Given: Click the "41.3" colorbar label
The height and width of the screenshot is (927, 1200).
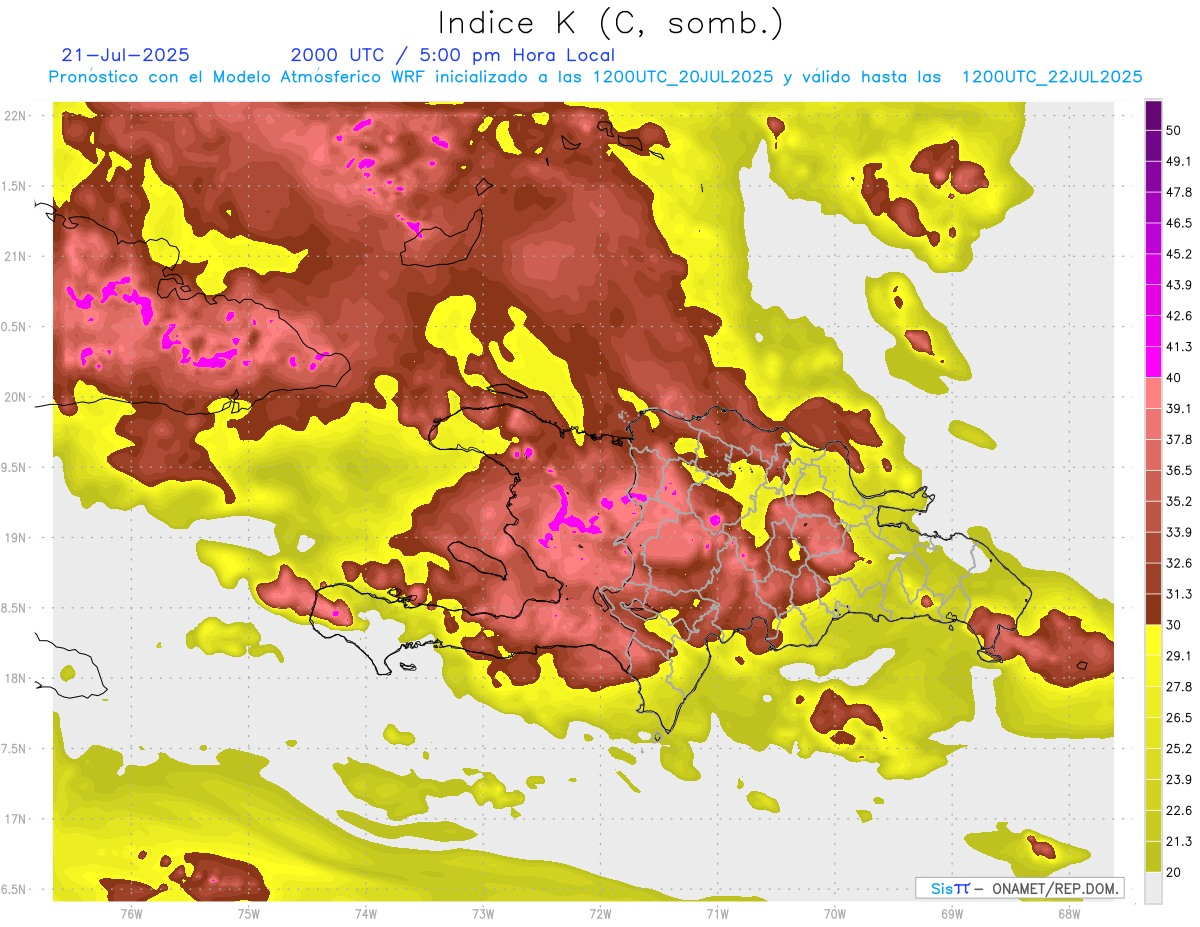Looking at the screenshot, I should [x=1179, y=347].
